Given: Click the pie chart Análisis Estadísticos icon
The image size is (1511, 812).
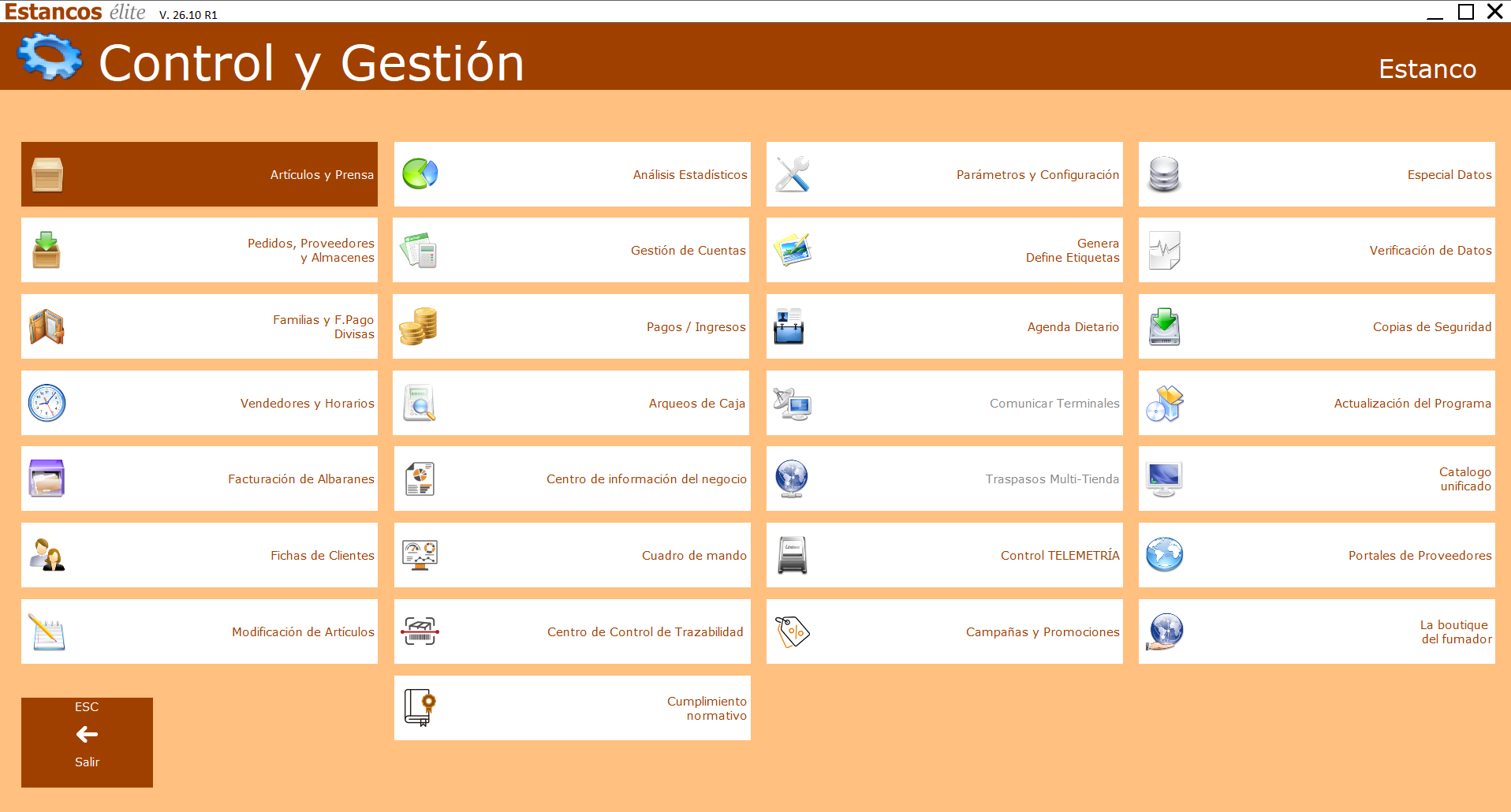Looking at the screenshot, I should click(x=420, y=174).
